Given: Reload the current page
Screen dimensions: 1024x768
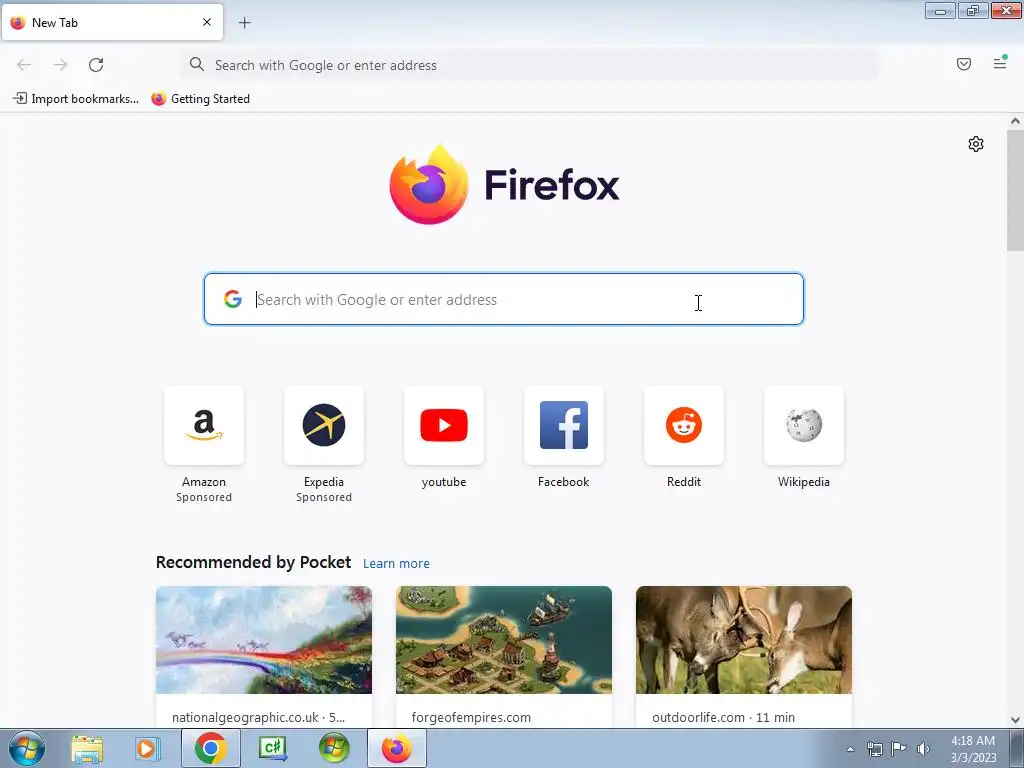Looking at the screenshot, I should pyautogui.click(x=96, y=65).
